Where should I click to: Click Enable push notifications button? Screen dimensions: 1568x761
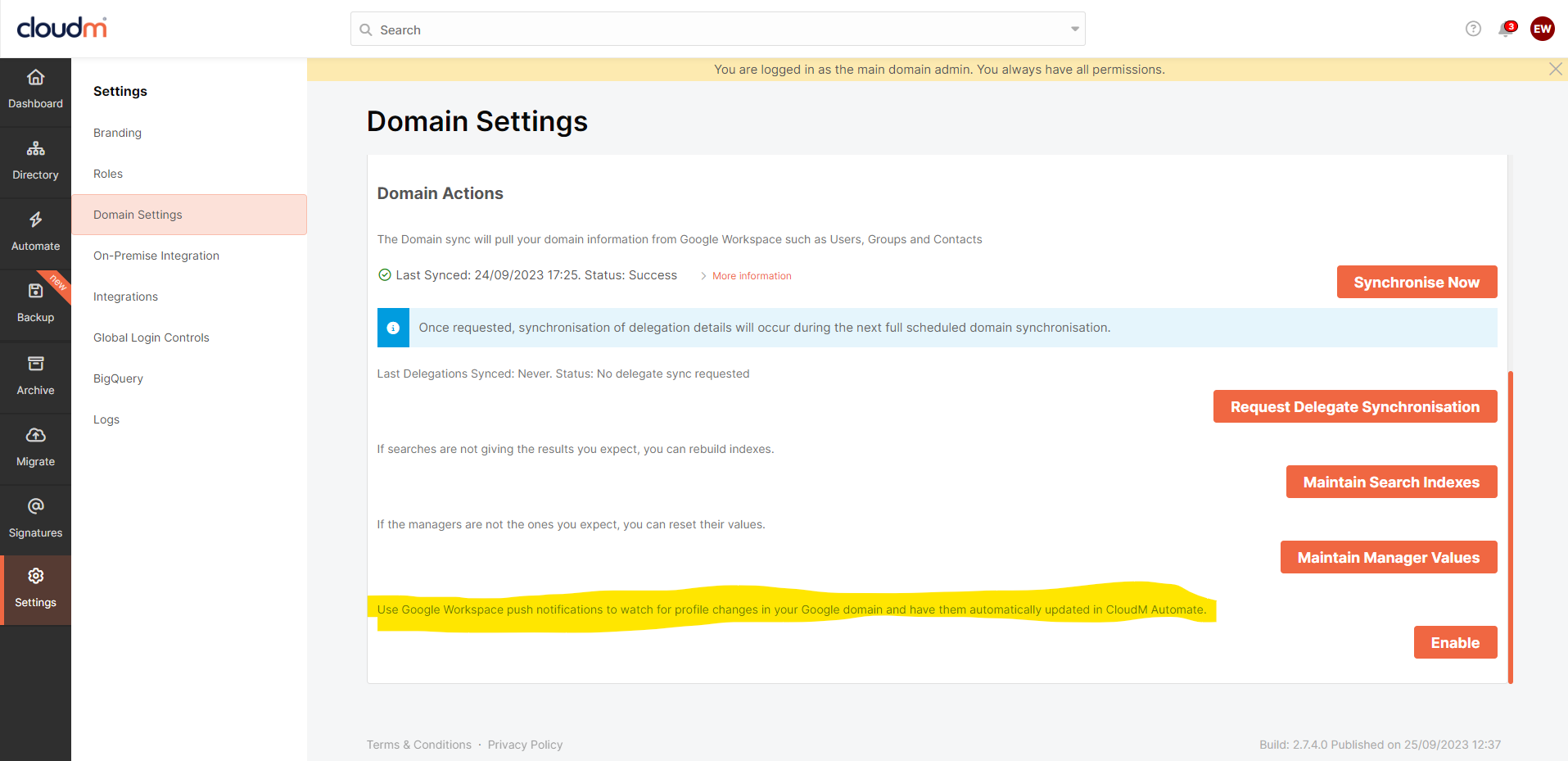pyautogui.click(x=1455, y=642)
